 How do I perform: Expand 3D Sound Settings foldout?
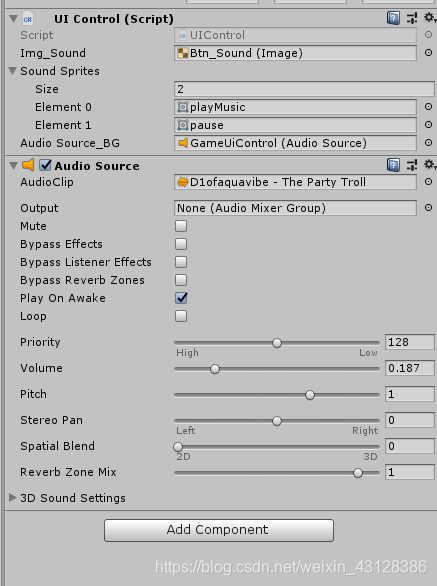point(13,497)
